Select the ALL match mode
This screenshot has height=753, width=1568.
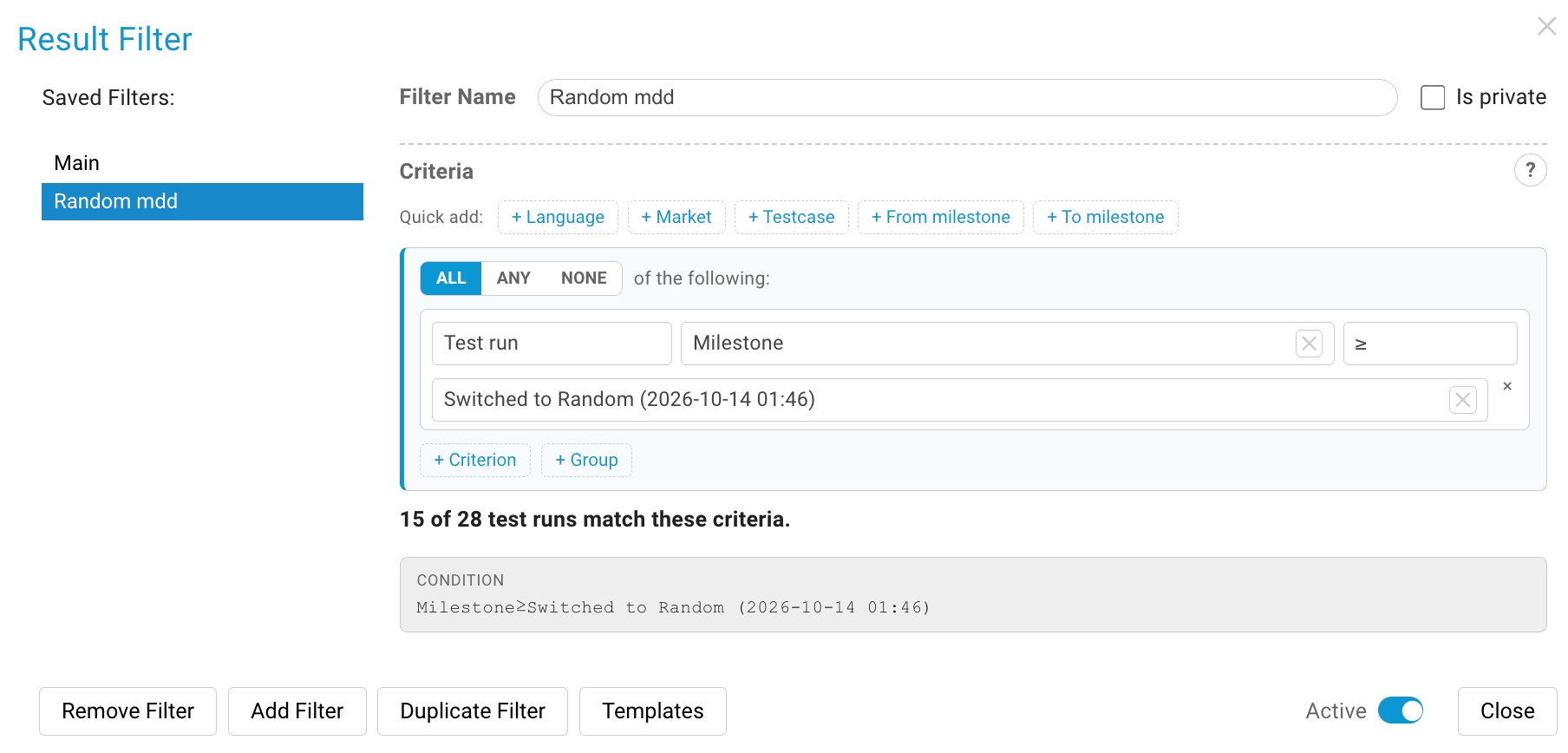(x=451, y=278)
